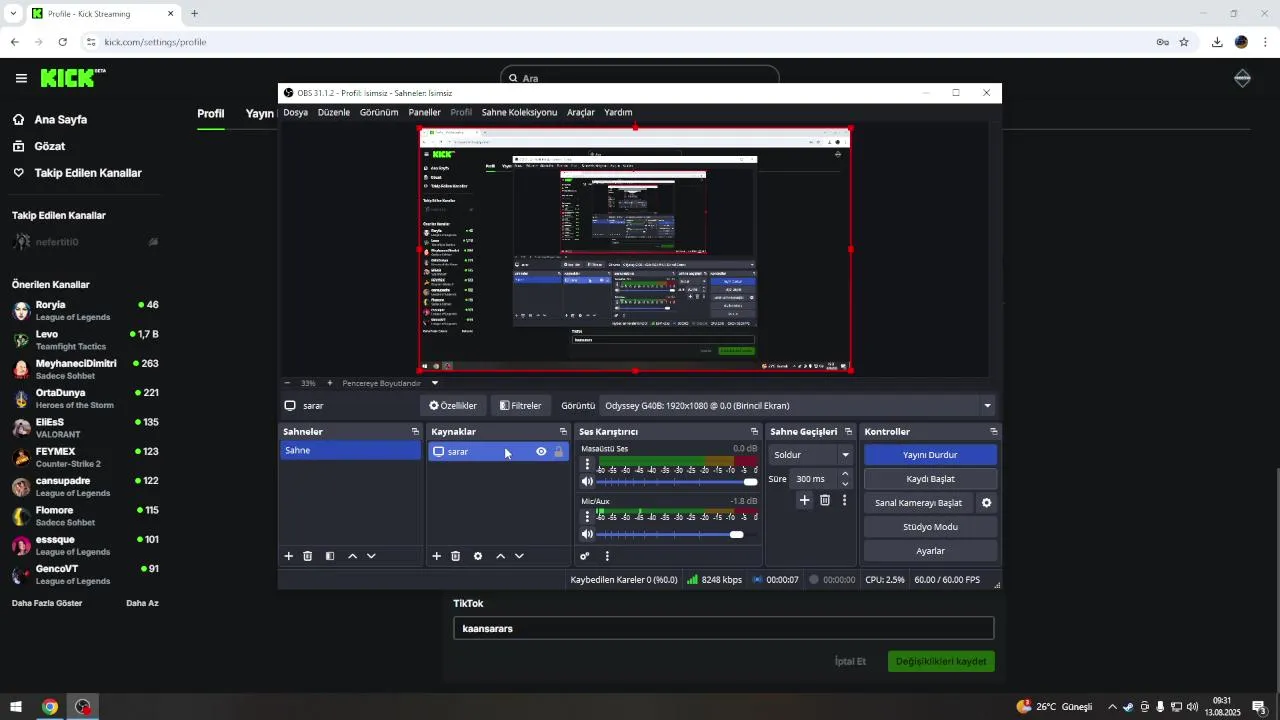Move source up in Kaynaklar panel
The height and width of the screenshot is (720, 1280).
click(x=500, y=556)
